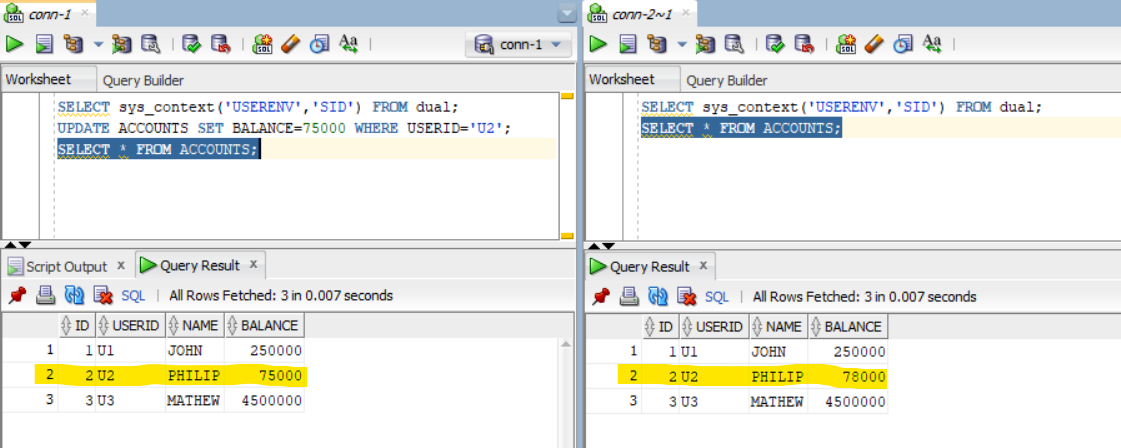Viewport: 1121px width, 448px height.
Task: Print the conn-1 query result
Action: pos(45,295)
